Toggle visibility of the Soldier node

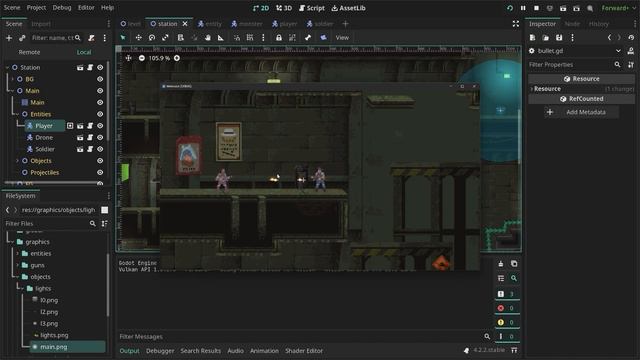coord(100,149)
